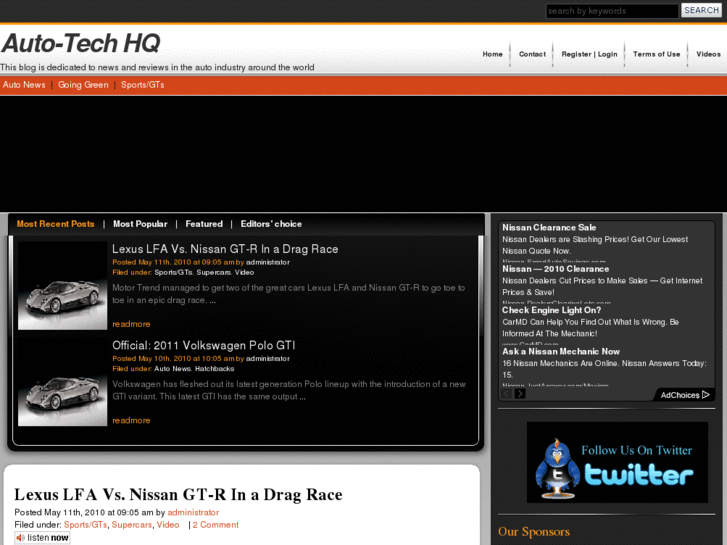727x545 pixels.
Task: Open Supercars link under main article
Action: click(x=132, y=525)
